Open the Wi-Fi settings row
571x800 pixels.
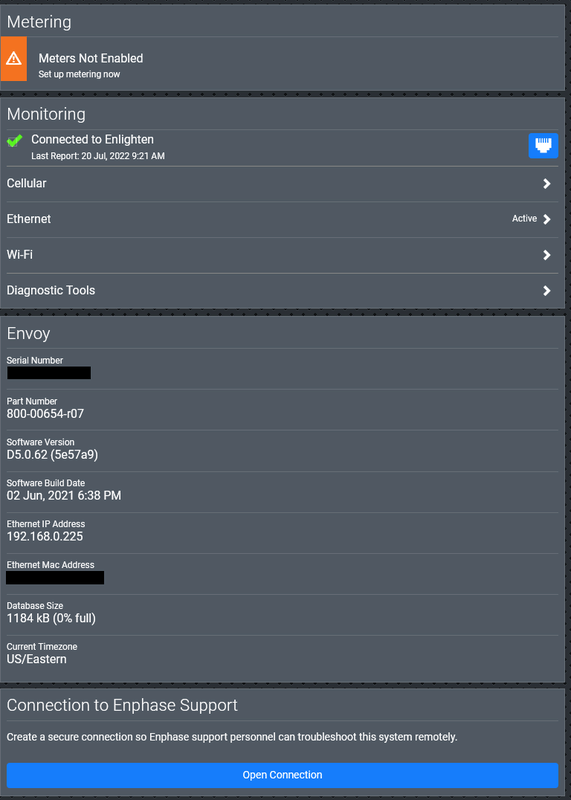click(282, 255)
